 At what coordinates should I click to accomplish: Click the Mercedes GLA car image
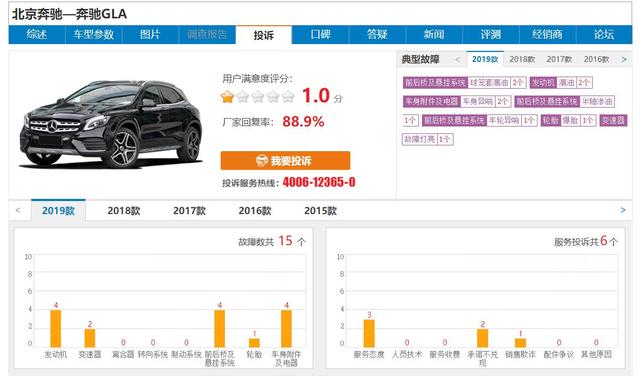[111, 124]
